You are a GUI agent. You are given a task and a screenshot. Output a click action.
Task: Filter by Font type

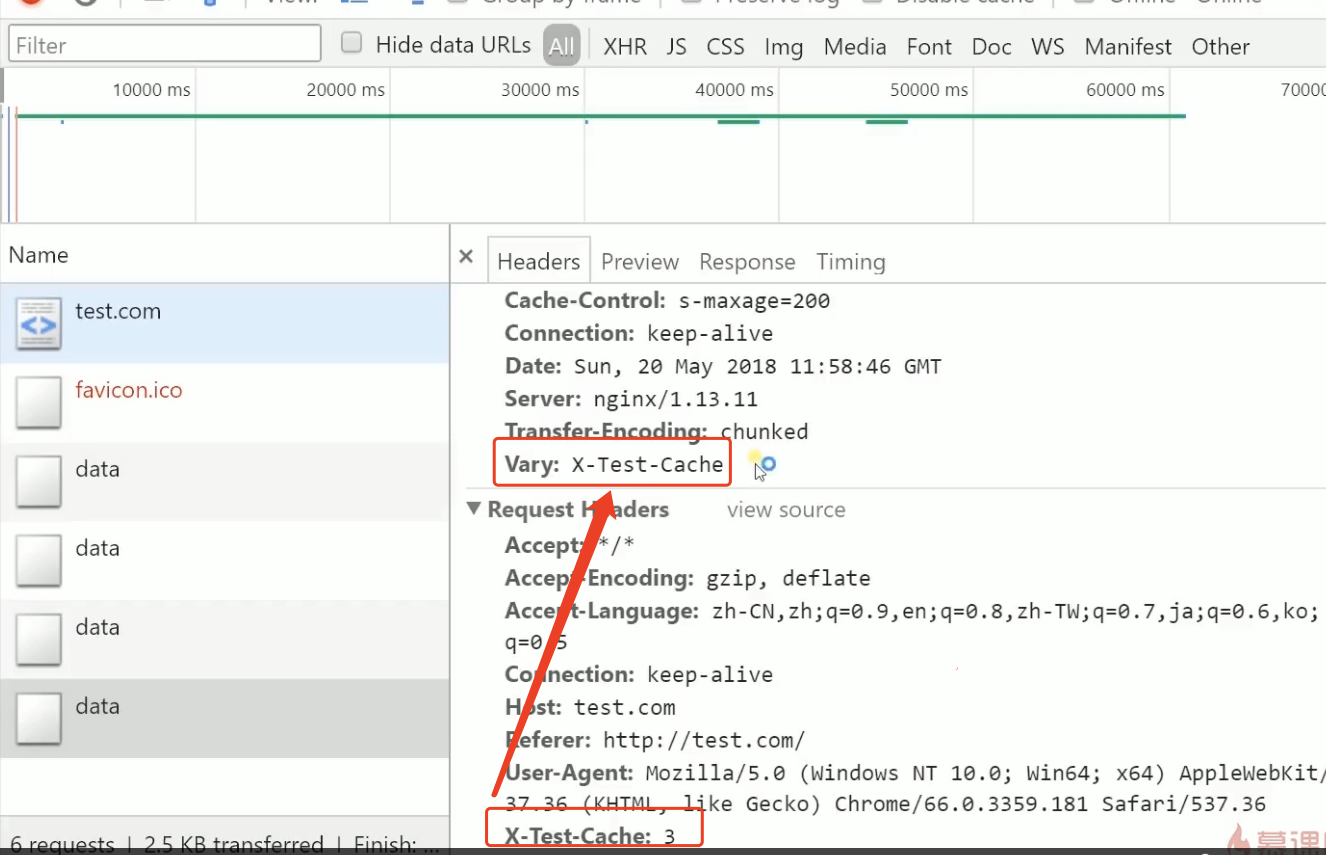tap(929, 47)
